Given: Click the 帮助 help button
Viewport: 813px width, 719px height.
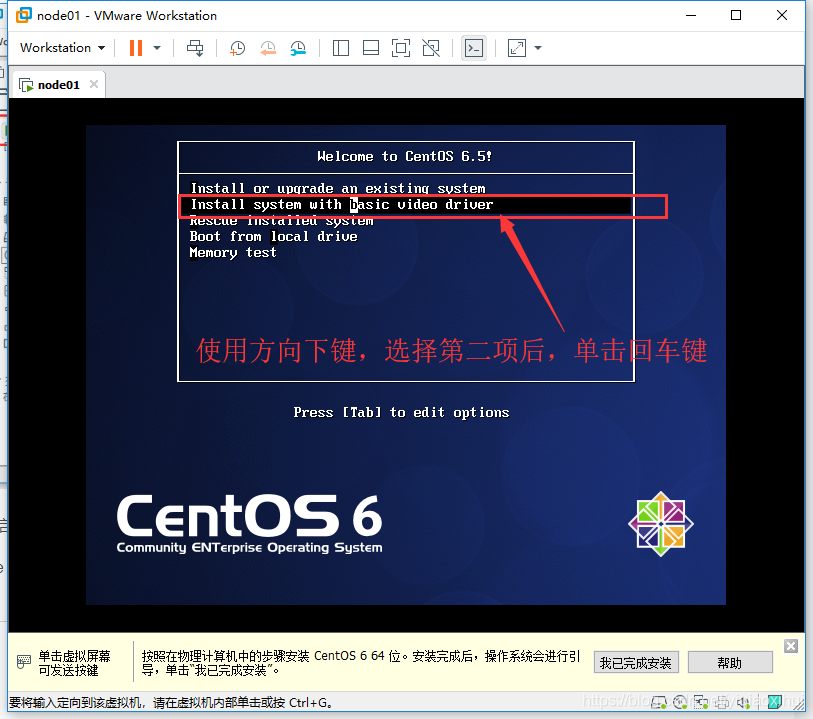Looking at the screenshot, I should (x=730, y=662).
